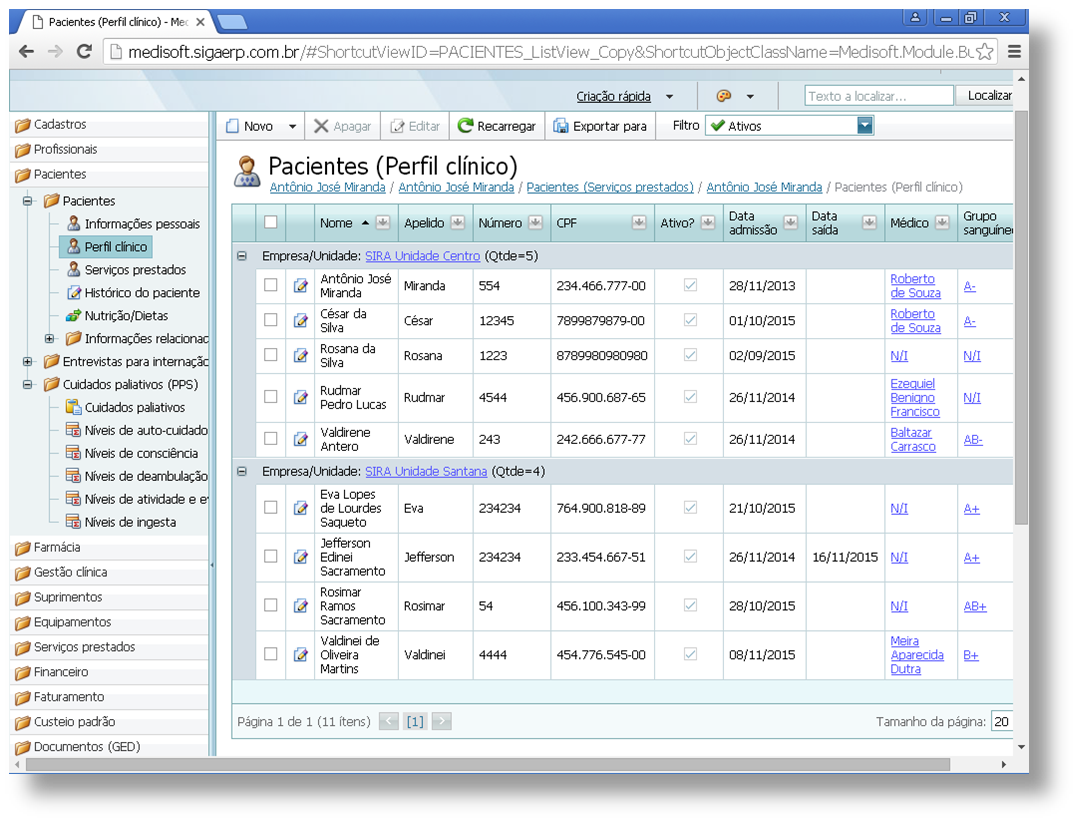Open Faturamento navigation group
The width and height of the screenshot is (1078, 823).
(110, 696)
